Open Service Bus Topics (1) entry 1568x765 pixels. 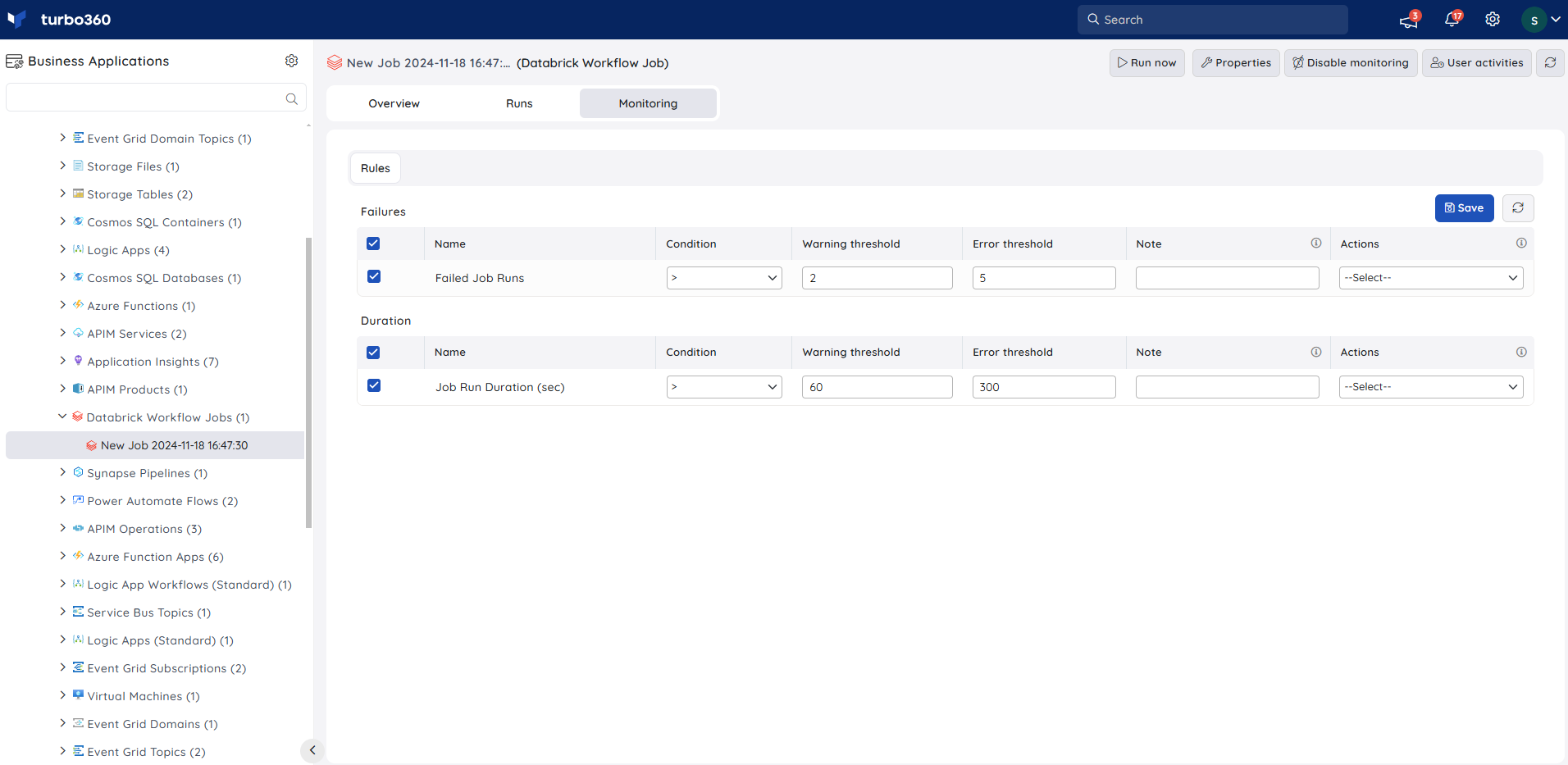pyautogui.click(x=148, y=612)
